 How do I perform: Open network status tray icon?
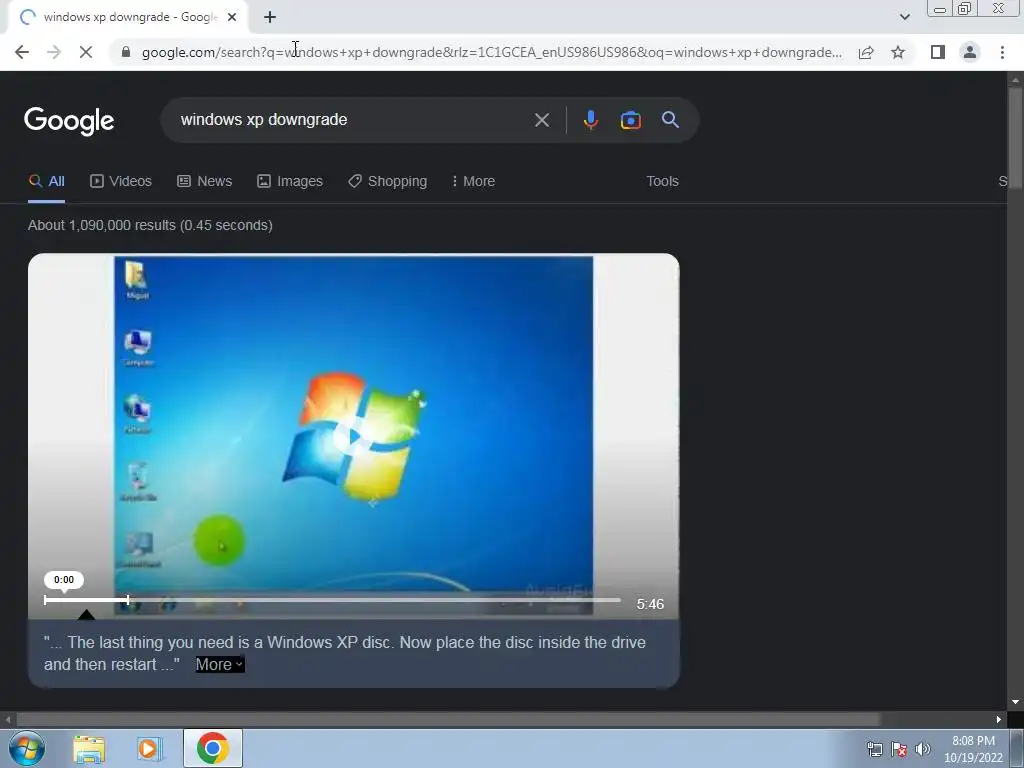pyautogui.click(x=874, y=750)
